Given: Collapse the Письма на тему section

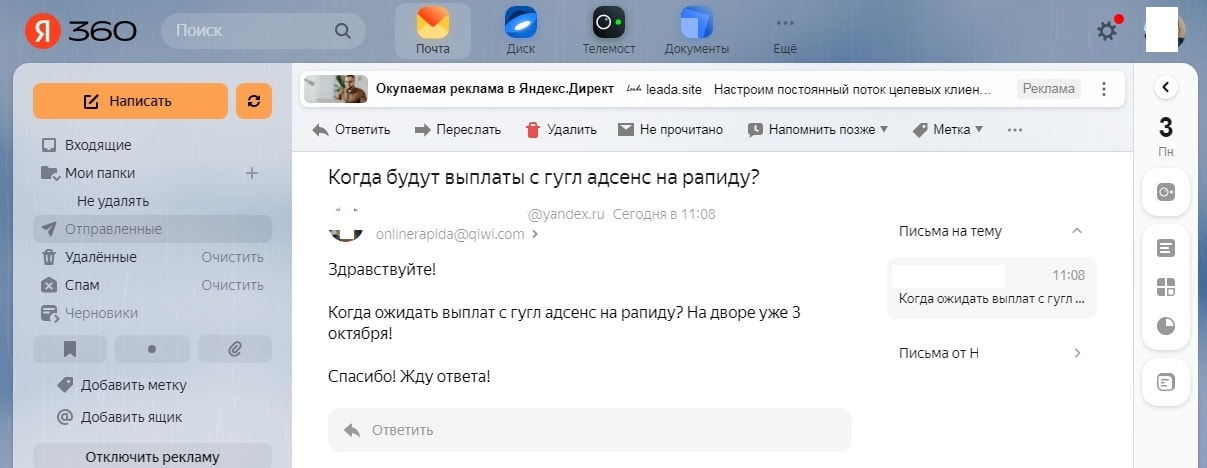Looking at the screenshot, I should [x=1077, y=231].
